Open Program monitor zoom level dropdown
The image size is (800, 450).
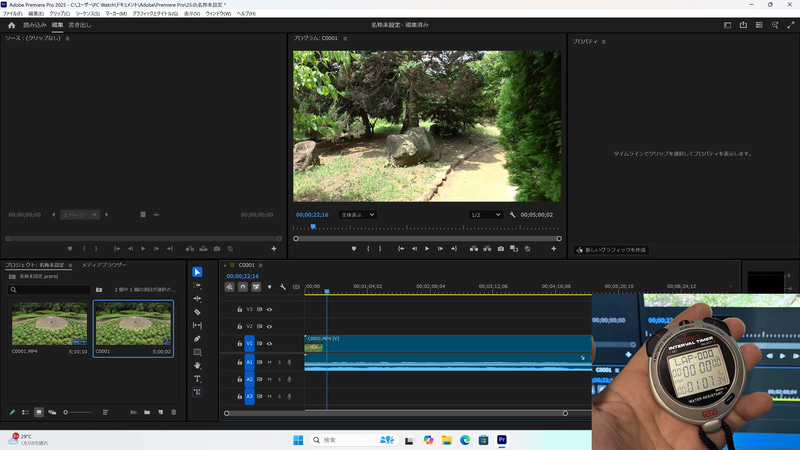(357, 215)
